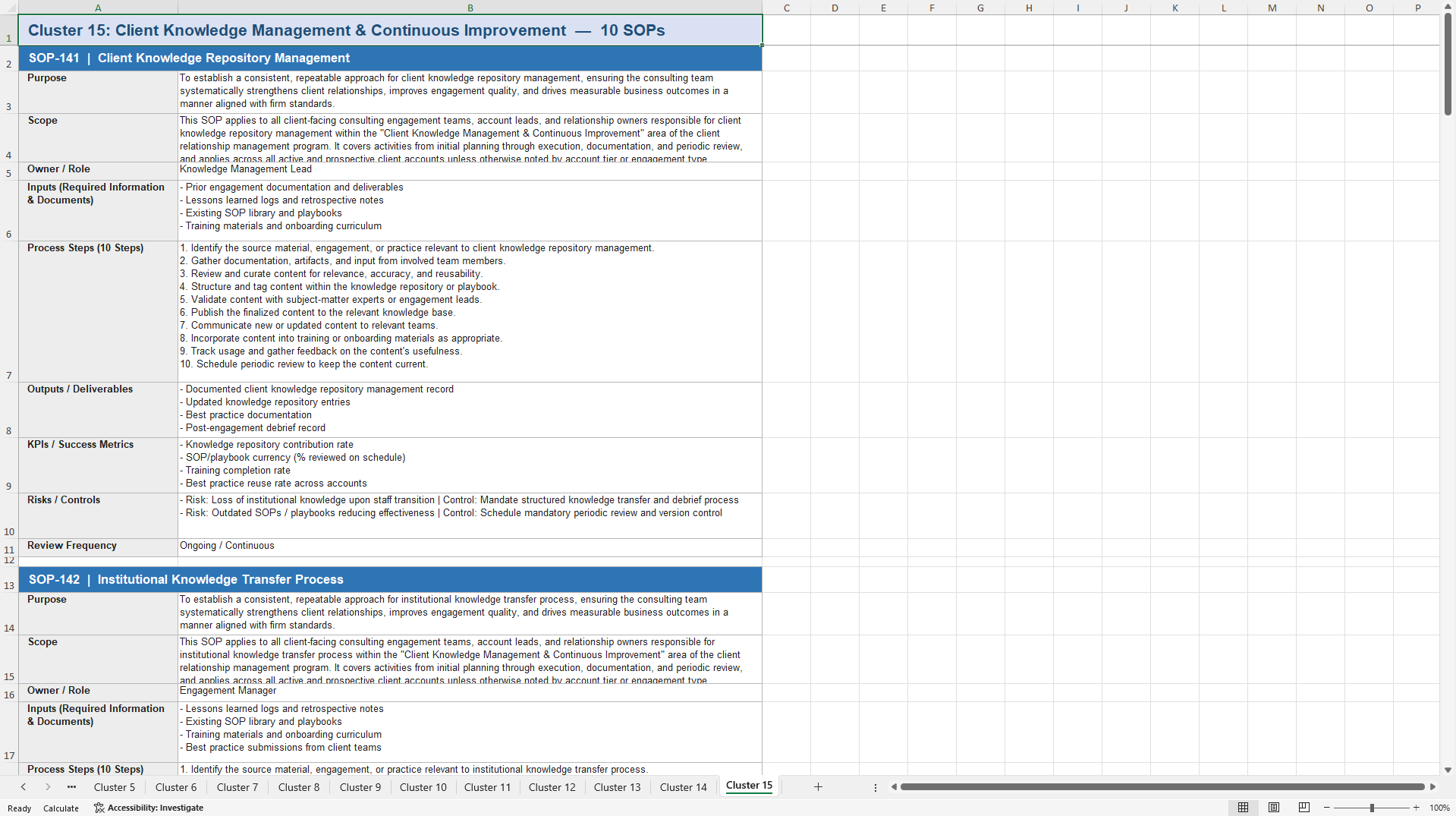Open Cluster 12 sheet
The height and width of the screenshot is (816, 1456).
552,787
